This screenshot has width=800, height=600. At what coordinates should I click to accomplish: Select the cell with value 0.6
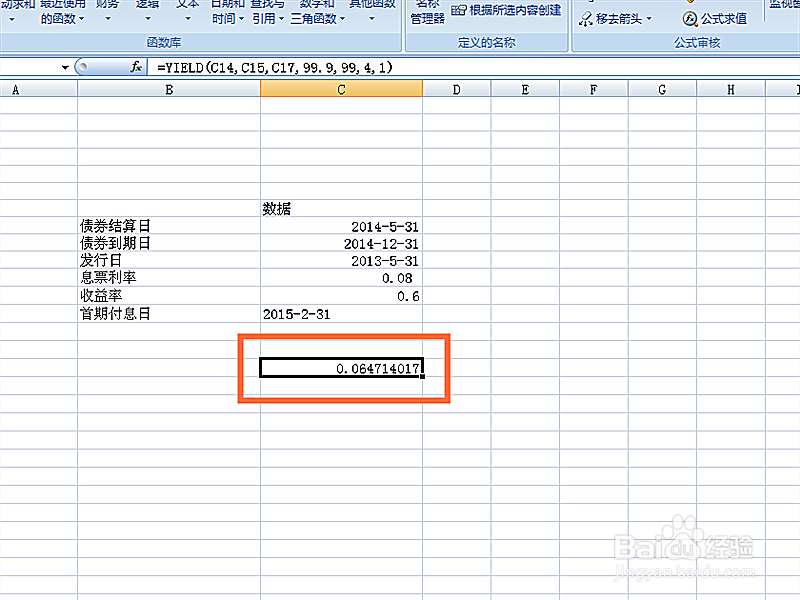[341, 296]
